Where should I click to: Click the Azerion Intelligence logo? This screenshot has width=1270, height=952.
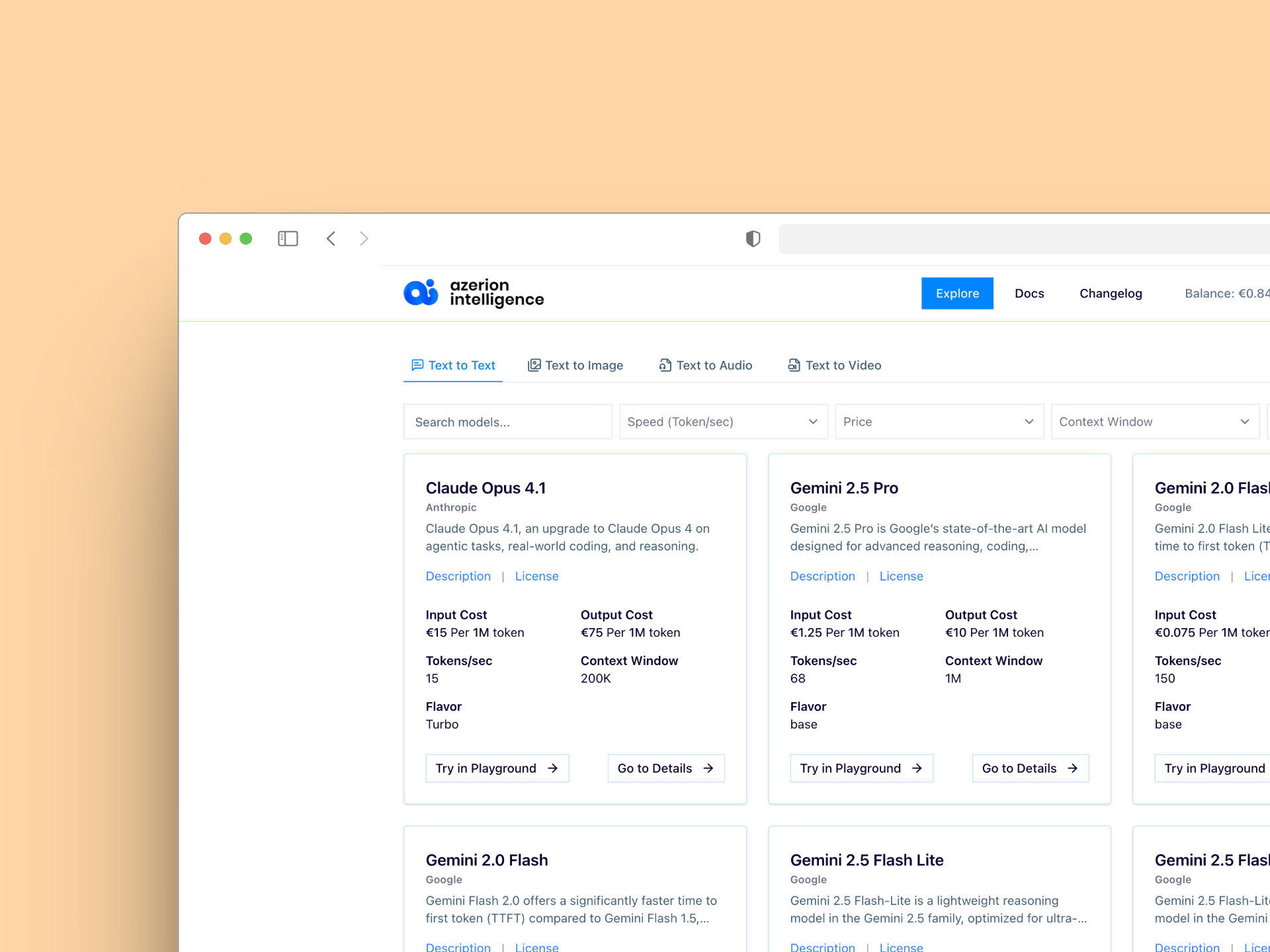point(474,293)
